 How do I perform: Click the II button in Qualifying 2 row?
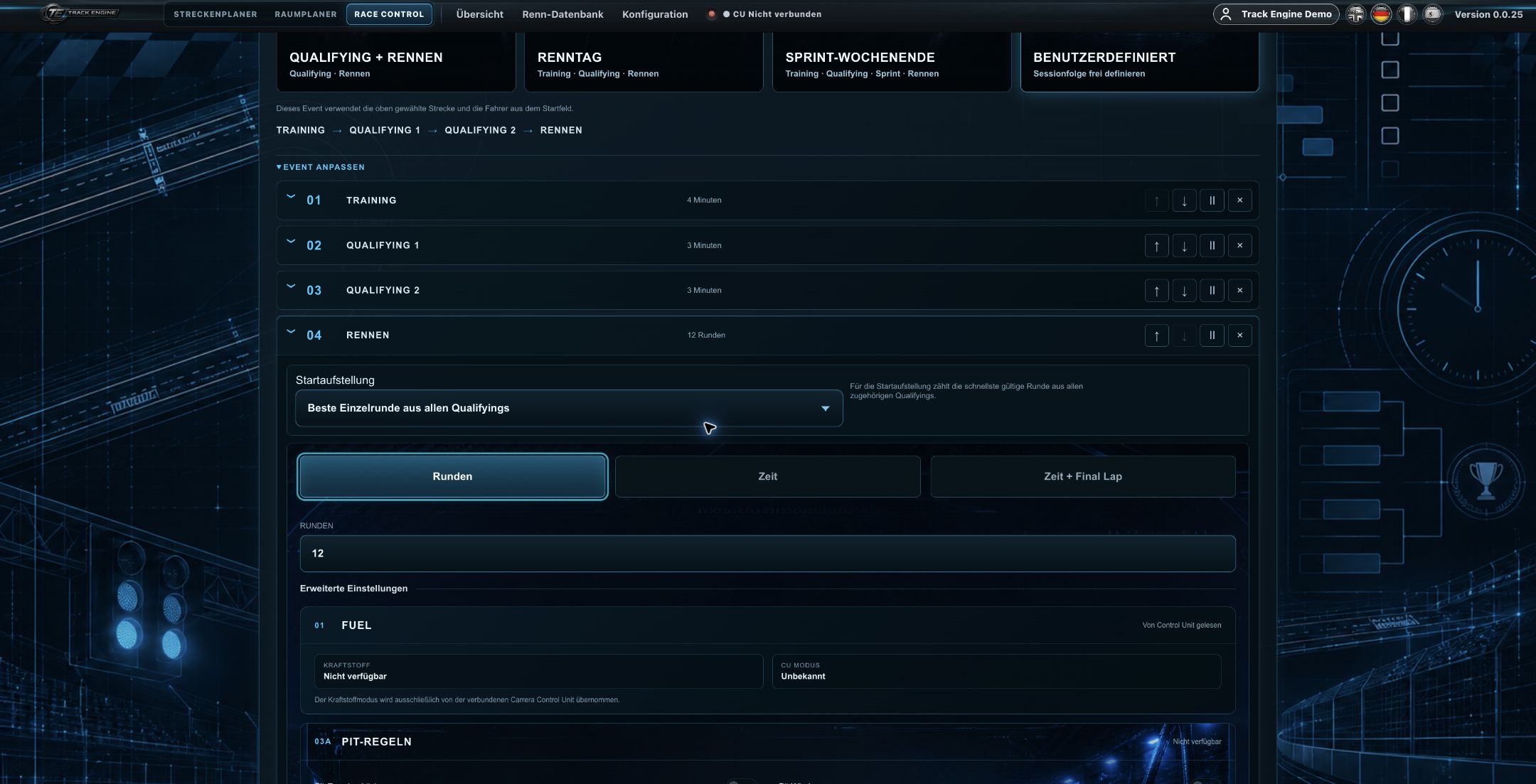[x=1212, y=291]
